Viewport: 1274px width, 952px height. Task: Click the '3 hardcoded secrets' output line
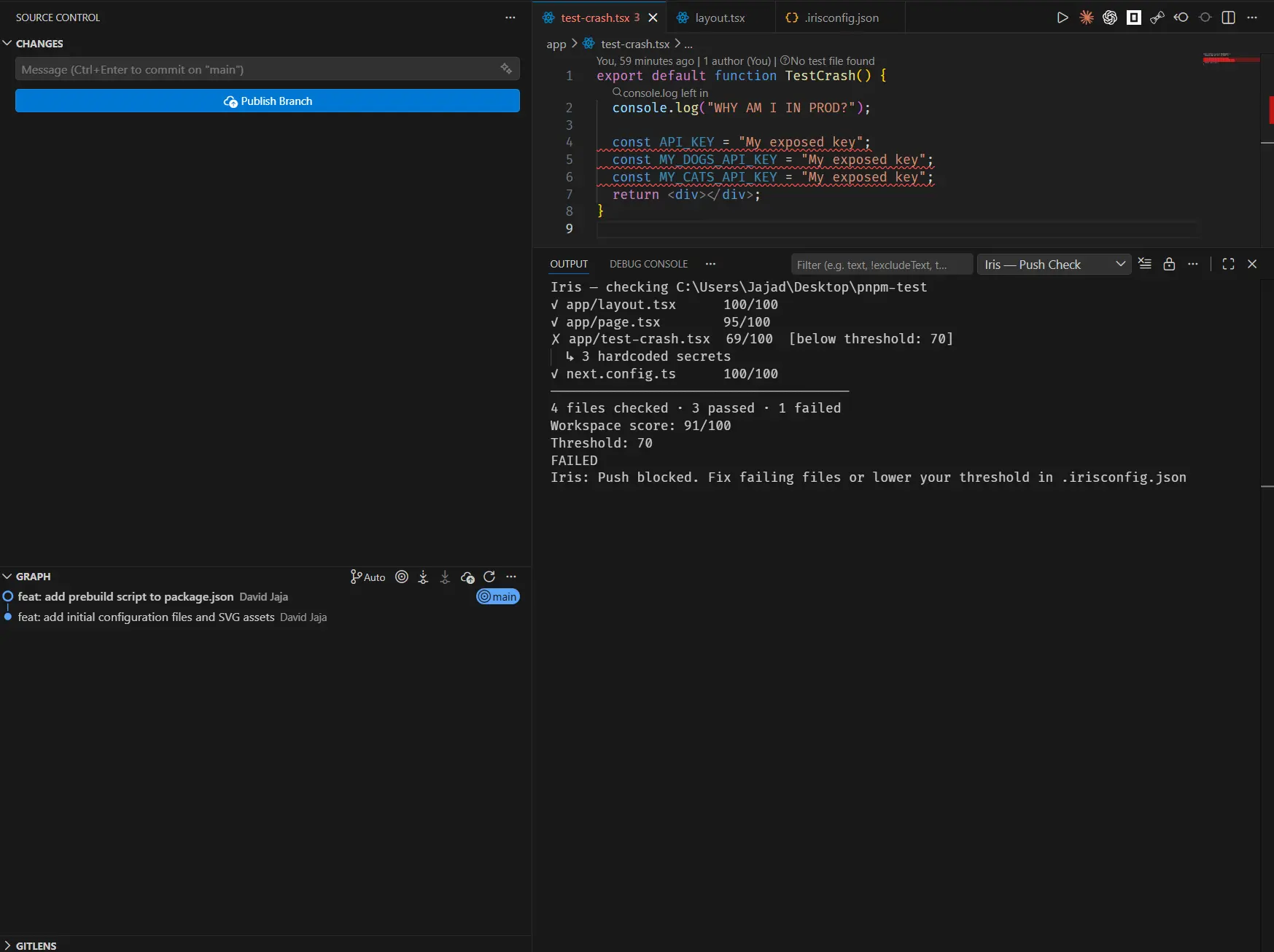648,356
